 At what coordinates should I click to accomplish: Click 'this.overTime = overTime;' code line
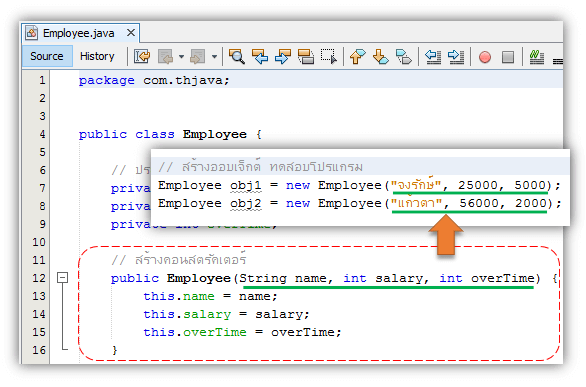(242, 332)
